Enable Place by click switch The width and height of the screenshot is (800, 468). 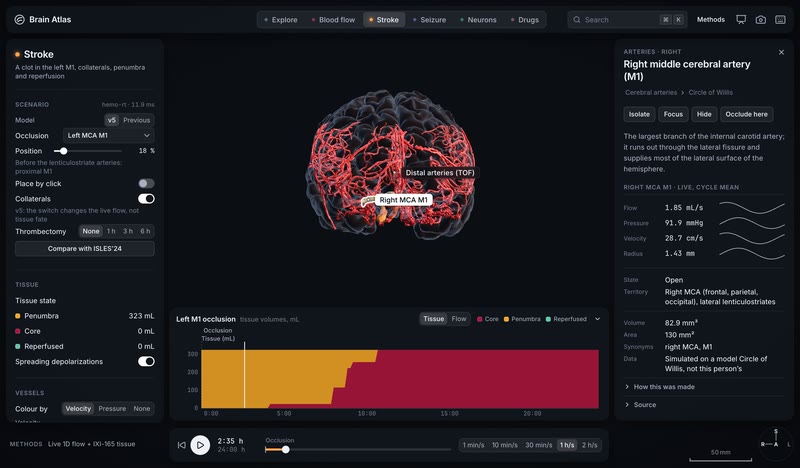pos(146,183)
